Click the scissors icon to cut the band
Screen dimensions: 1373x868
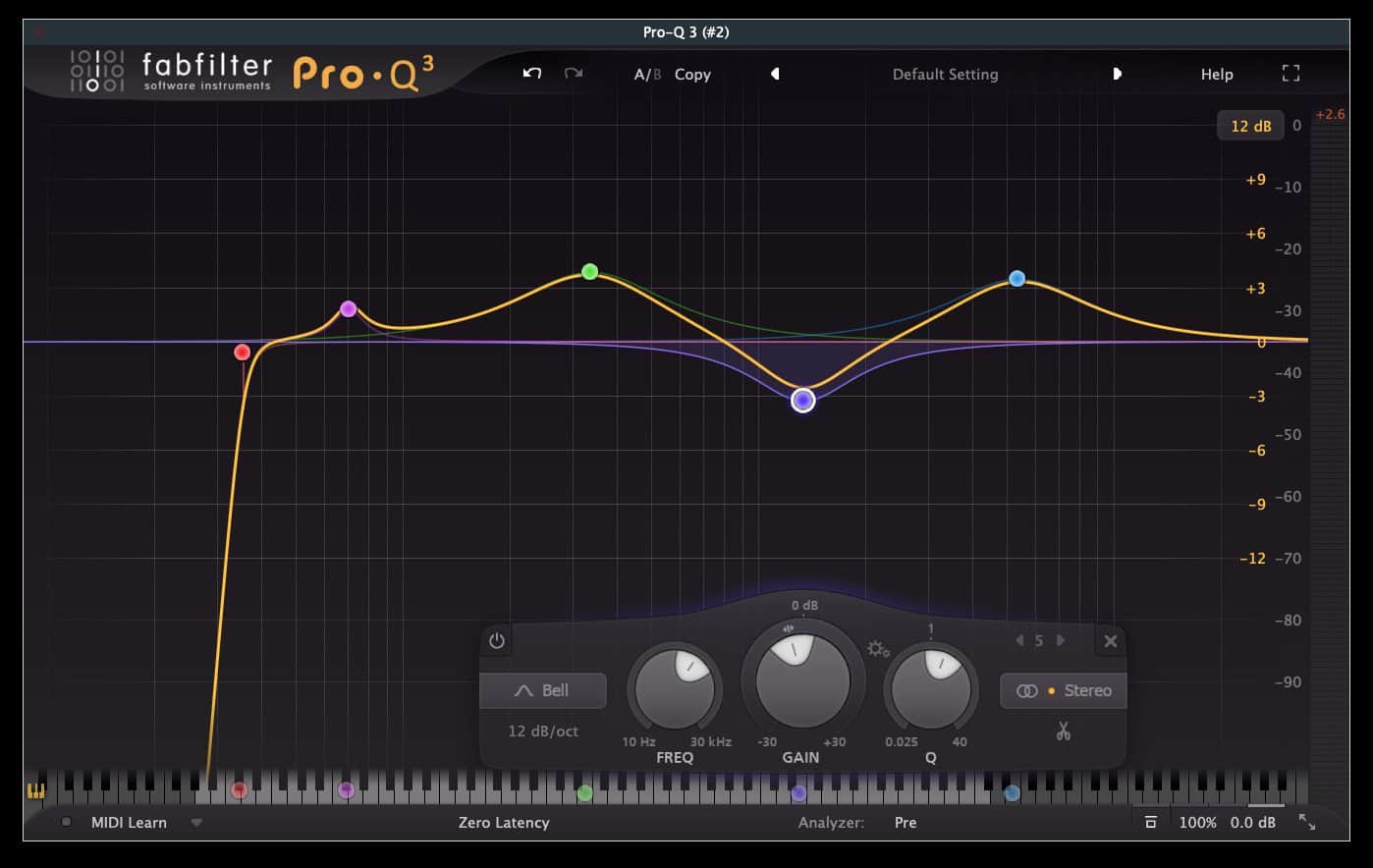point(1064,730)
